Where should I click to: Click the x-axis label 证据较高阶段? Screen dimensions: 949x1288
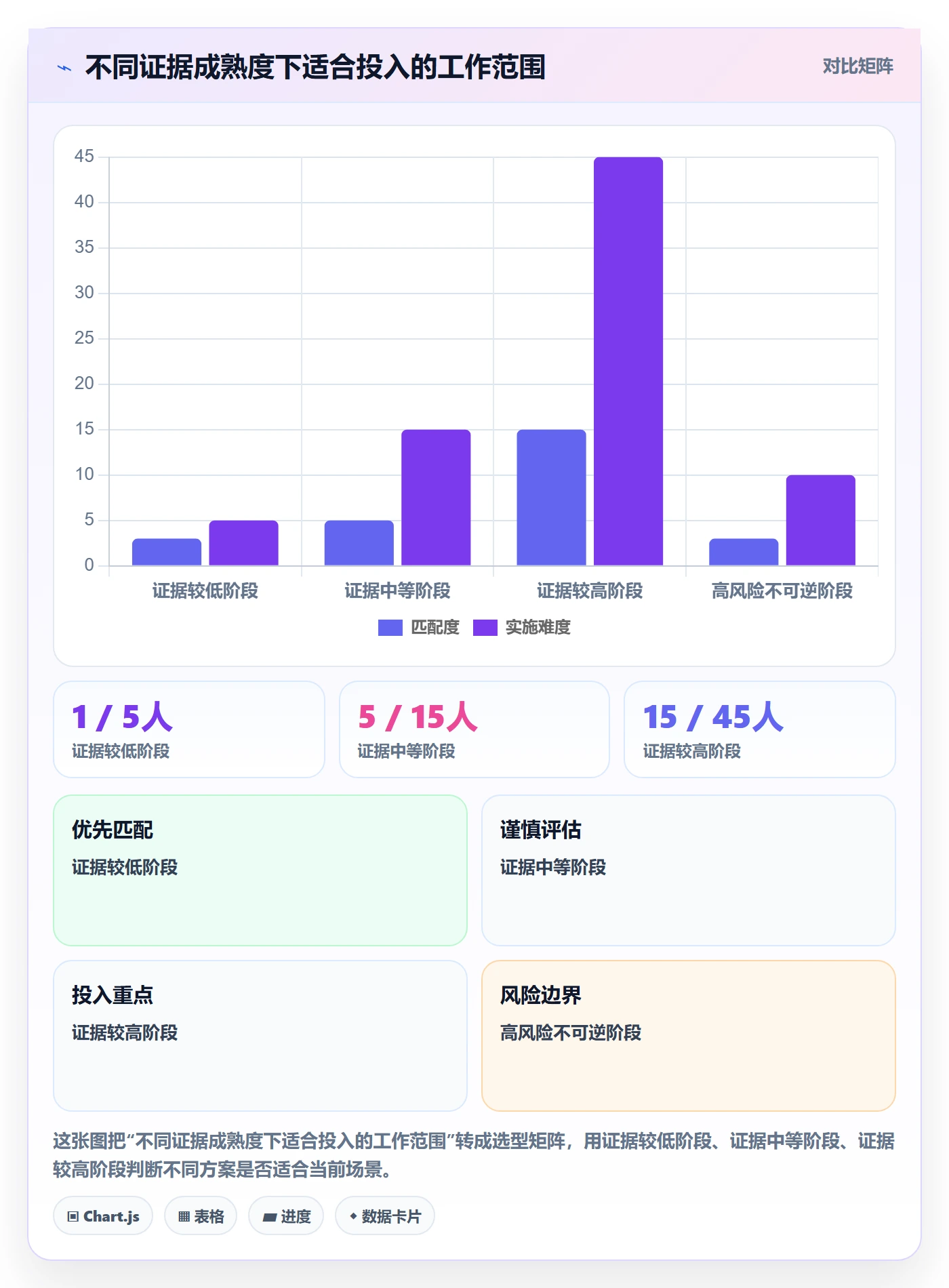pyautogui.click(x=590, y=591)
